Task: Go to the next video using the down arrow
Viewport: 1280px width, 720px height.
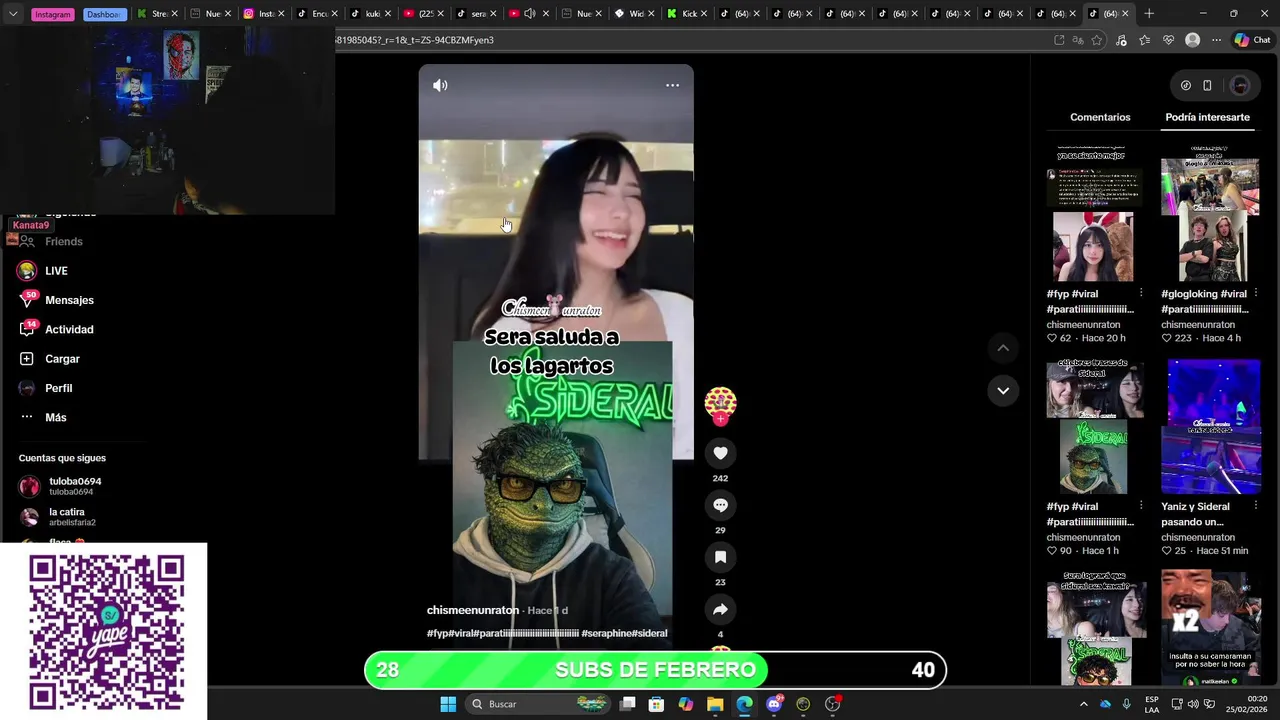Action: (1003, 390)
